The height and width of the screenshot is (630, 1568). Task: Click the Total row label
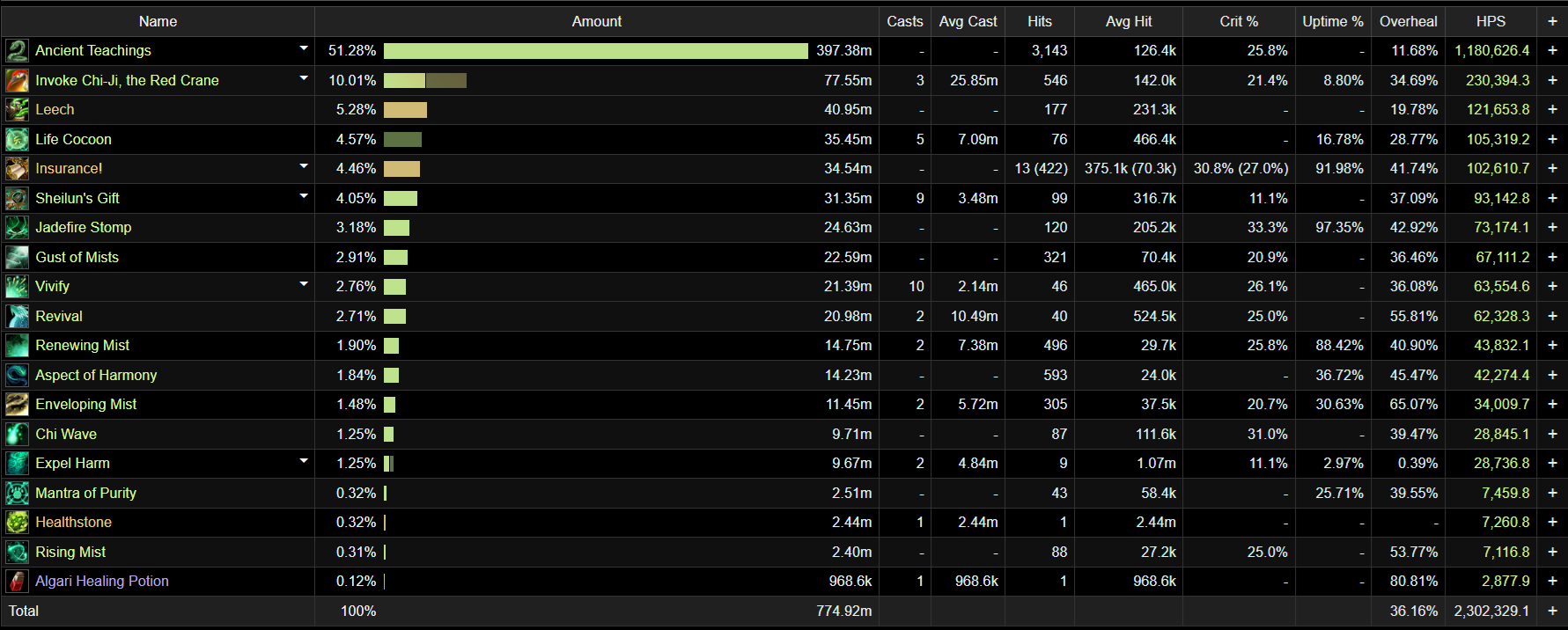click(x=24, y=611)
